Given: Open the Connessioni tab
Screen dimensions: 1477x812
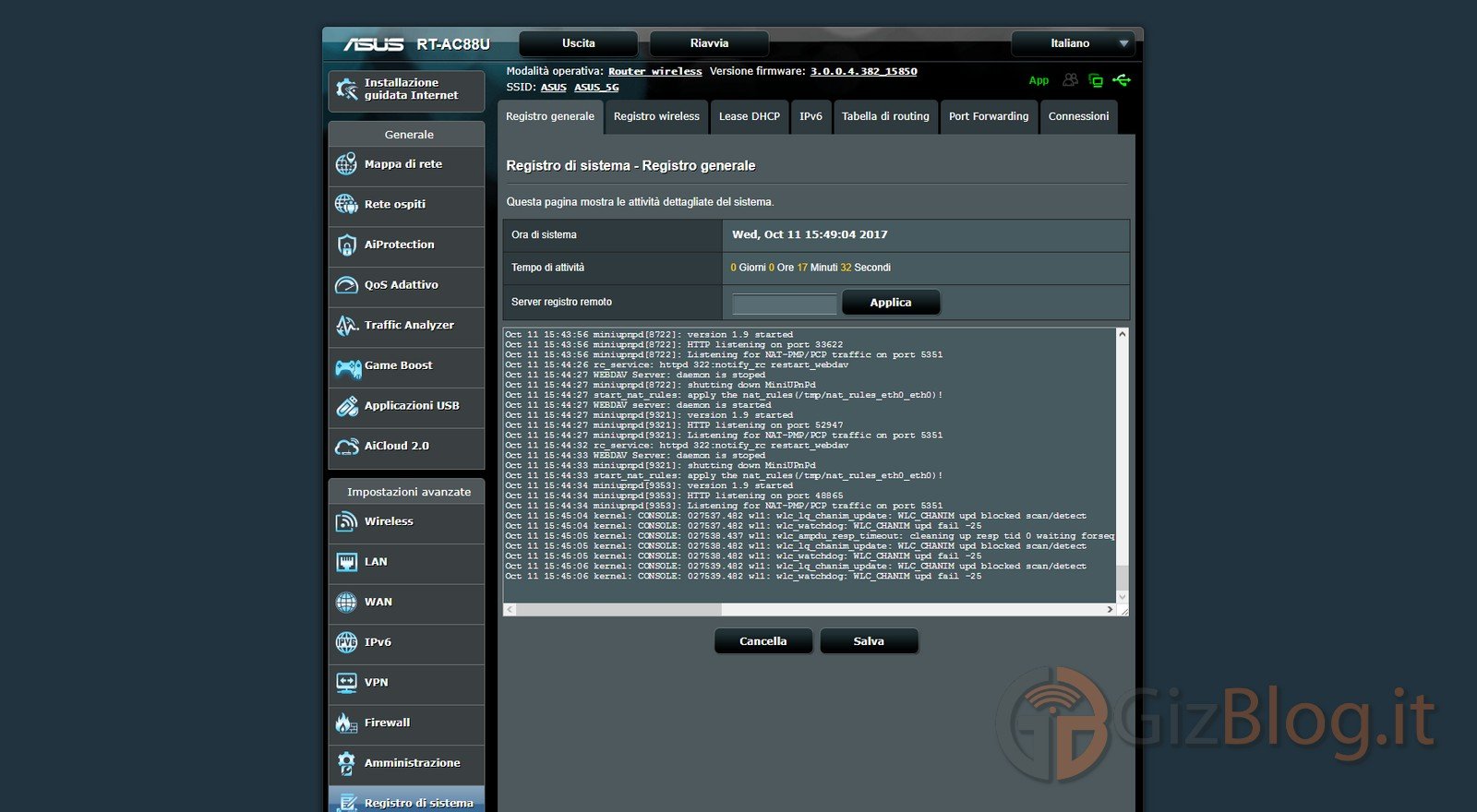Looking at the screenshot, I should [x=1078, y=117].
